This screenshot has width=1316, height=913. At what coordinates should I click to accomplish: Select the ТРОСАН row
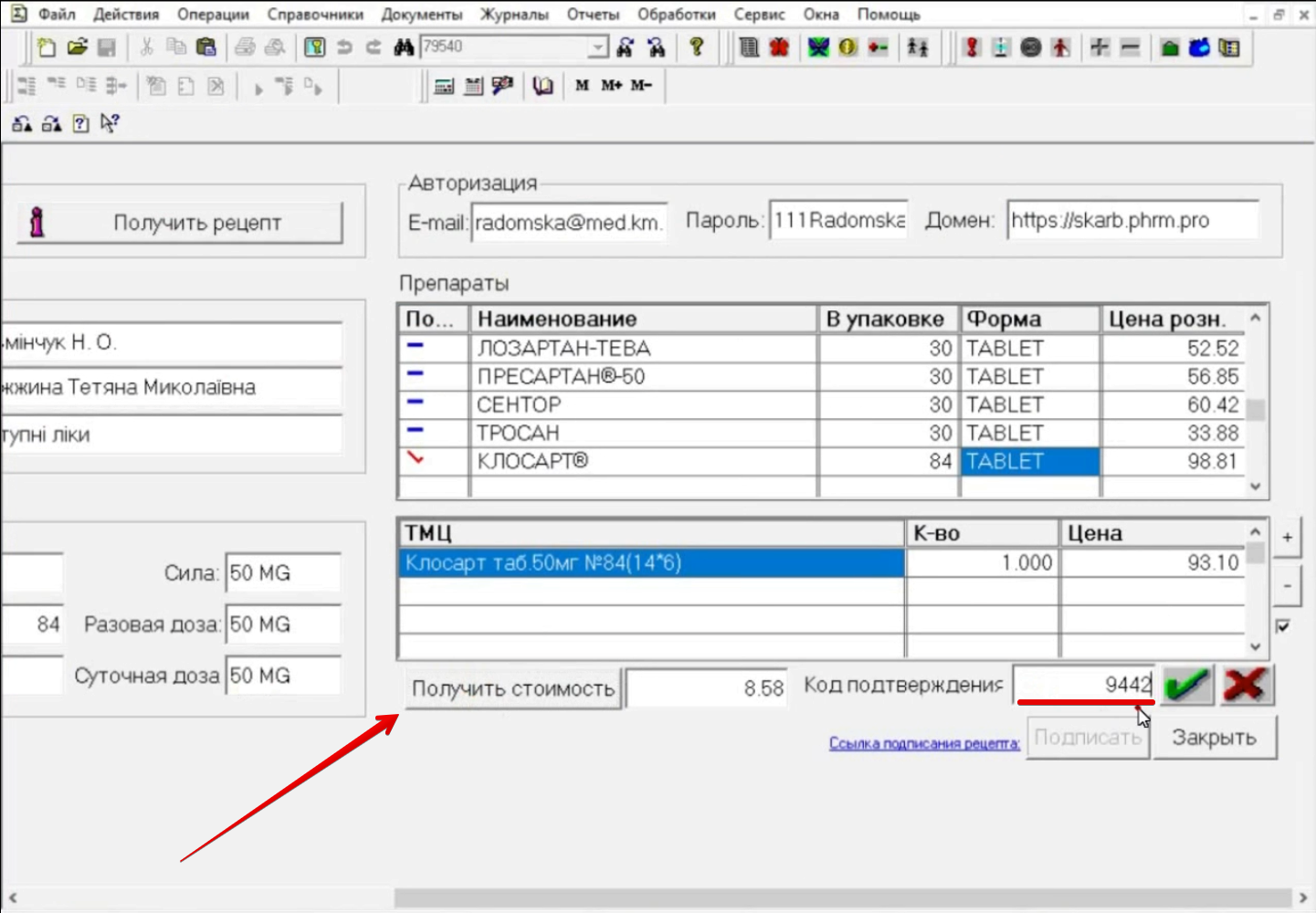coord(822,434)
